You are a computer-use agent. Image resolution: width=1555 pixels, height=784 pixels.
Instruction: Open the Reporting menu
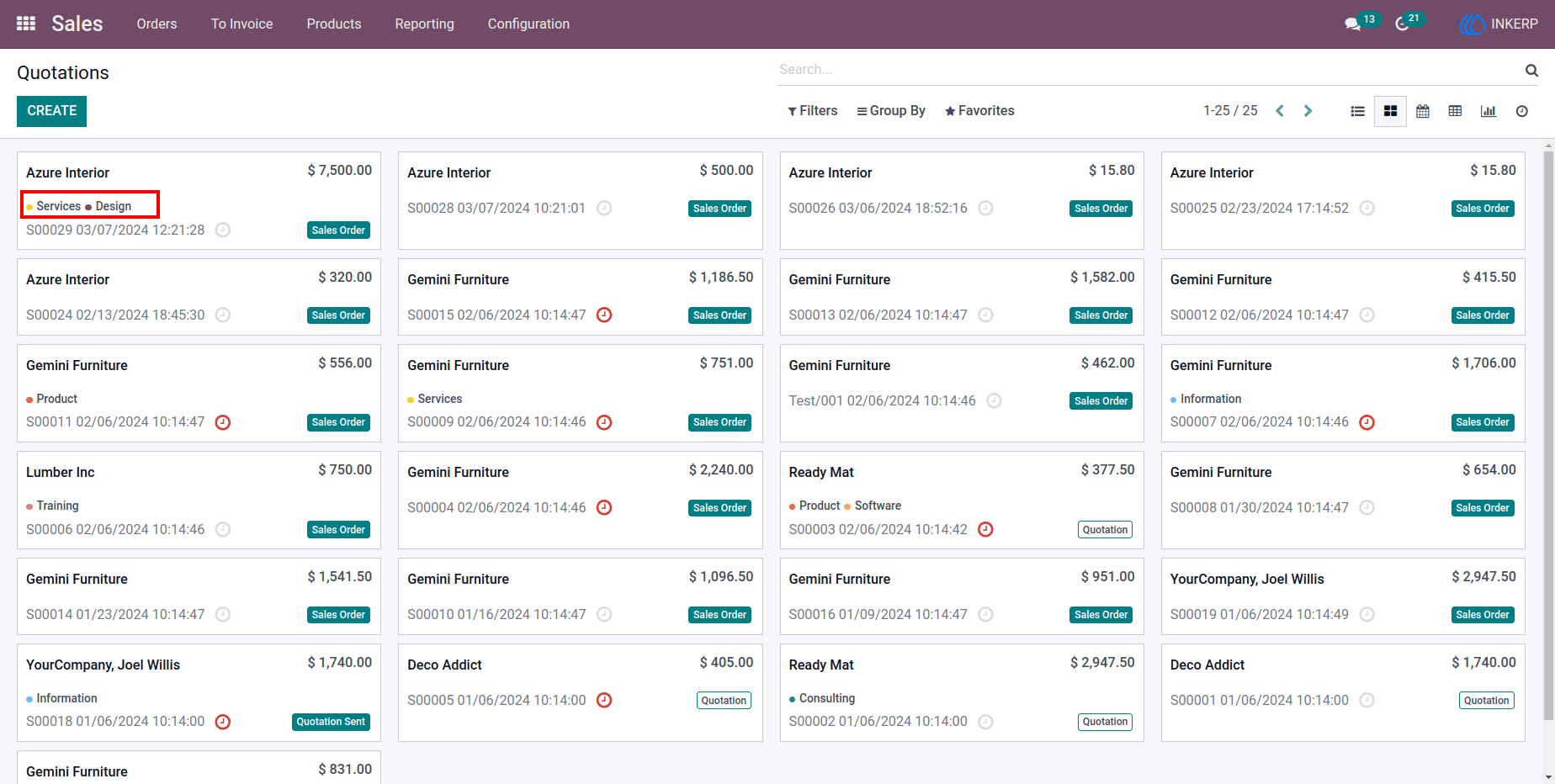(425, 24)
